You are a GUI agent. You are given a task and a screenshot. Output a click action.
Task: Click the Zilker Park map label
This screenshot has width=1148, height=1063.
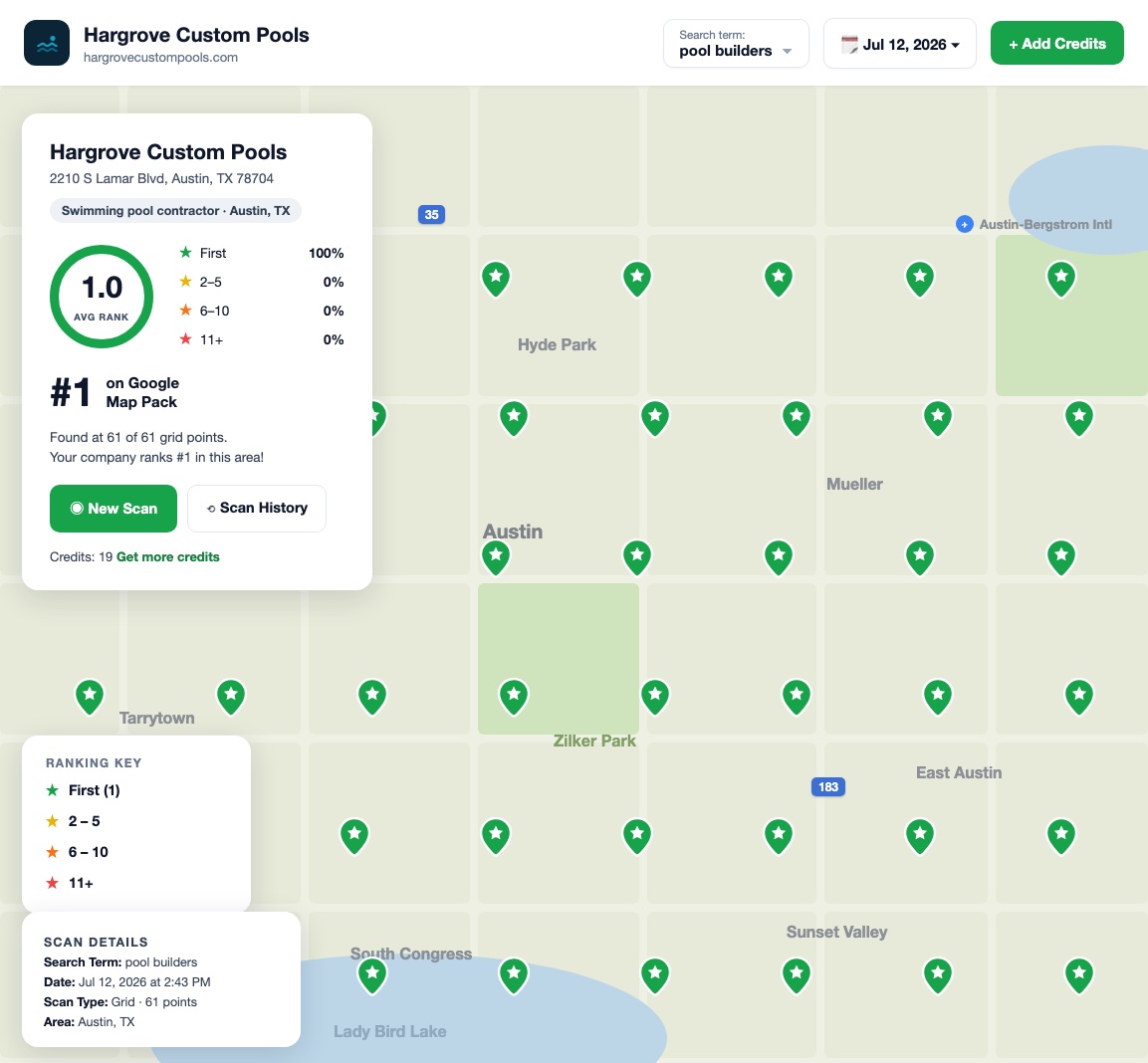click(x=594, y=741)
